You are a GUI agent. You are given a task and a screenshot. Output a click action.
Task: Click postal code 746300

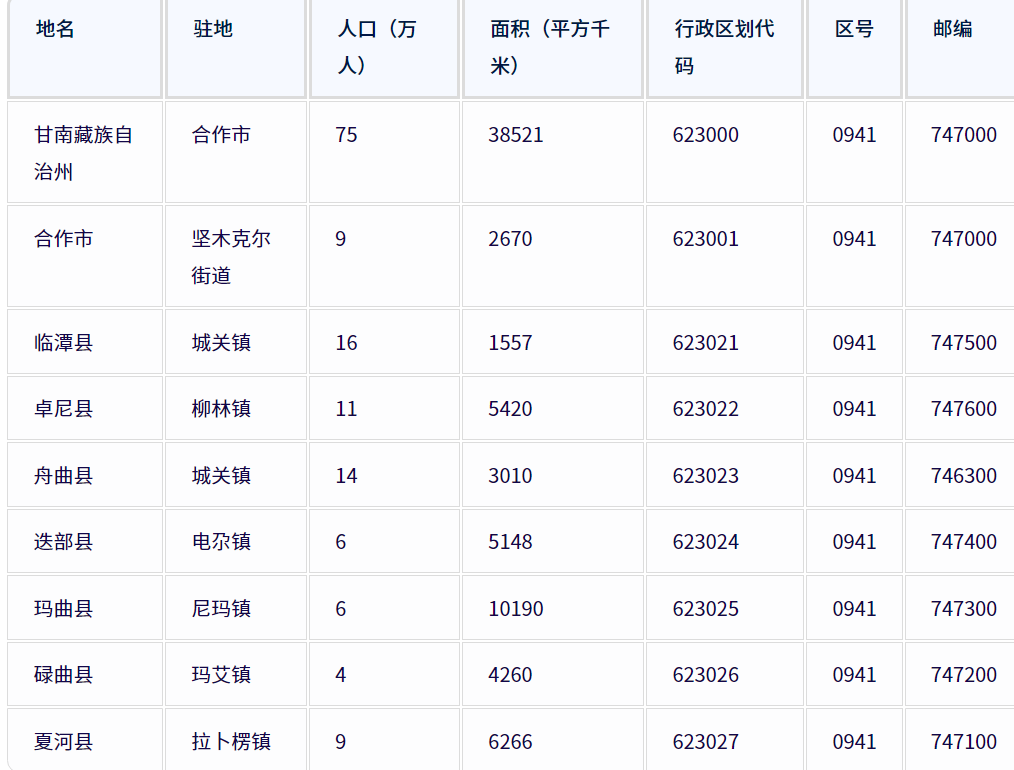pyautogui.click(x=964, y=475)
